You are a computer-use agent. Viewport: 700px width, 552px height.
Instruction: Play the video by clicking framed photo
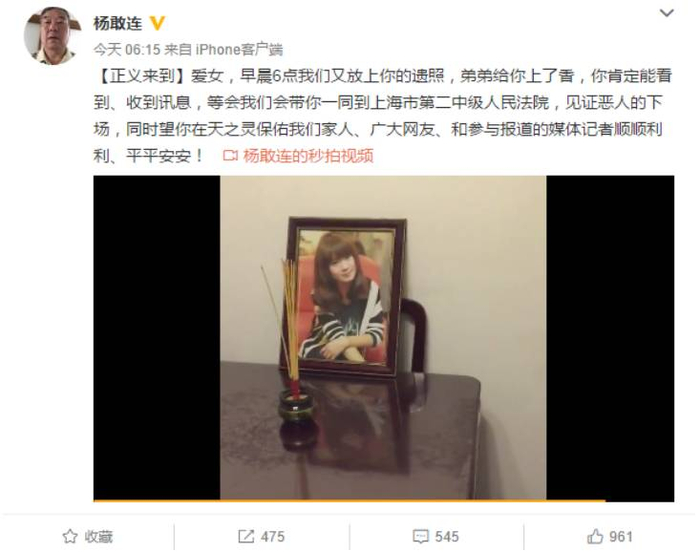[x=346, y=297]
